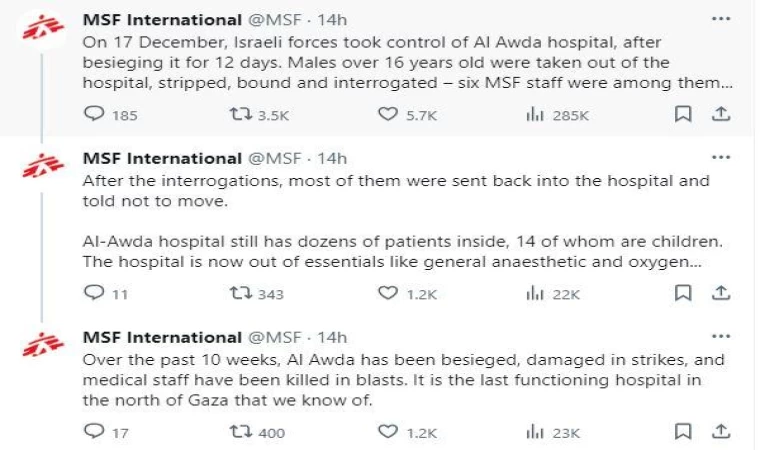Retweet the post with 3.5K retweets

click(x=241, y=115)
